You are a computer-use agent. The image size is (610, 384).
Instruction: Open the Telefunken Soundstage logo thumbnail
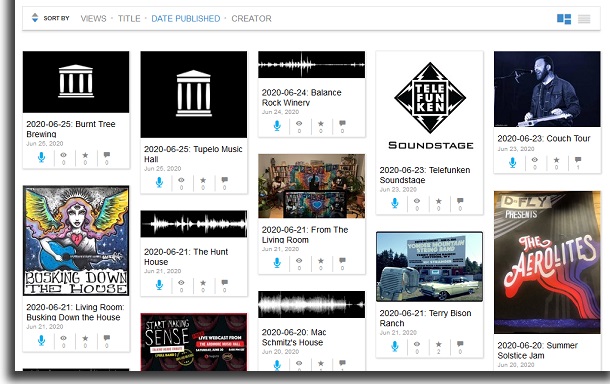click(429, 106)
